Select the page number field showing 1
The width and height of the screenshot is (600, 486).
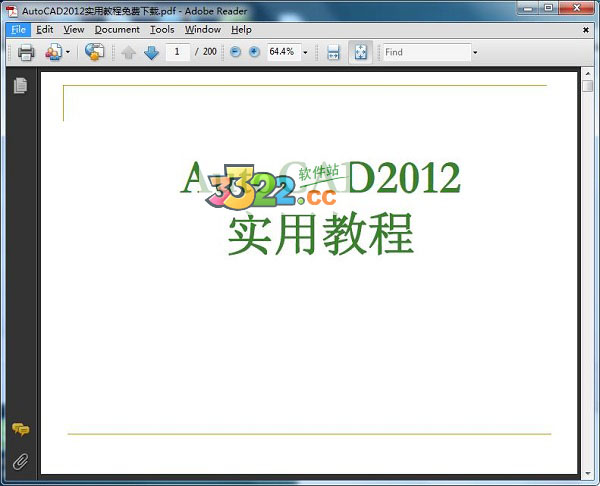tap(178, 52)
